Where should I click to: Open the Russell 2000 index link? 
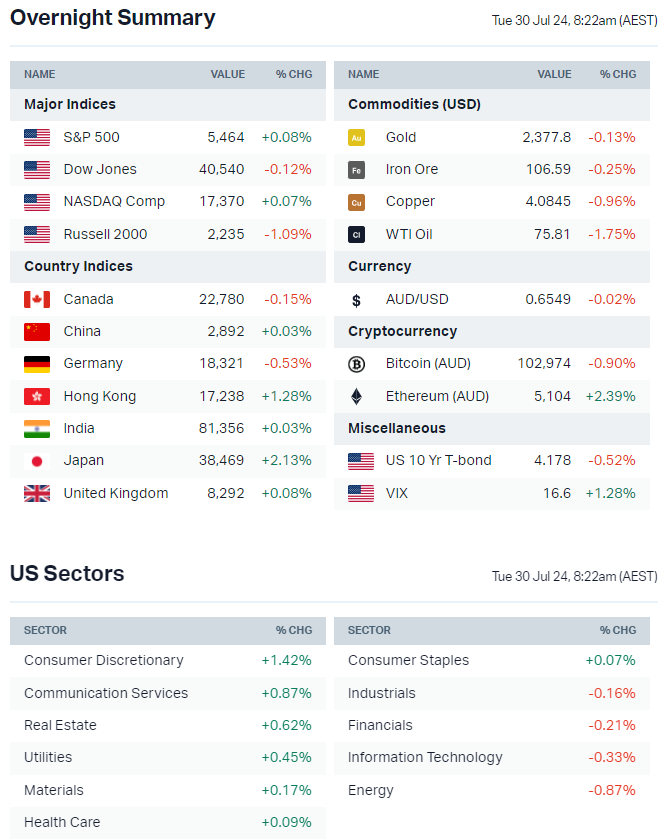click(x=105, y=234)
